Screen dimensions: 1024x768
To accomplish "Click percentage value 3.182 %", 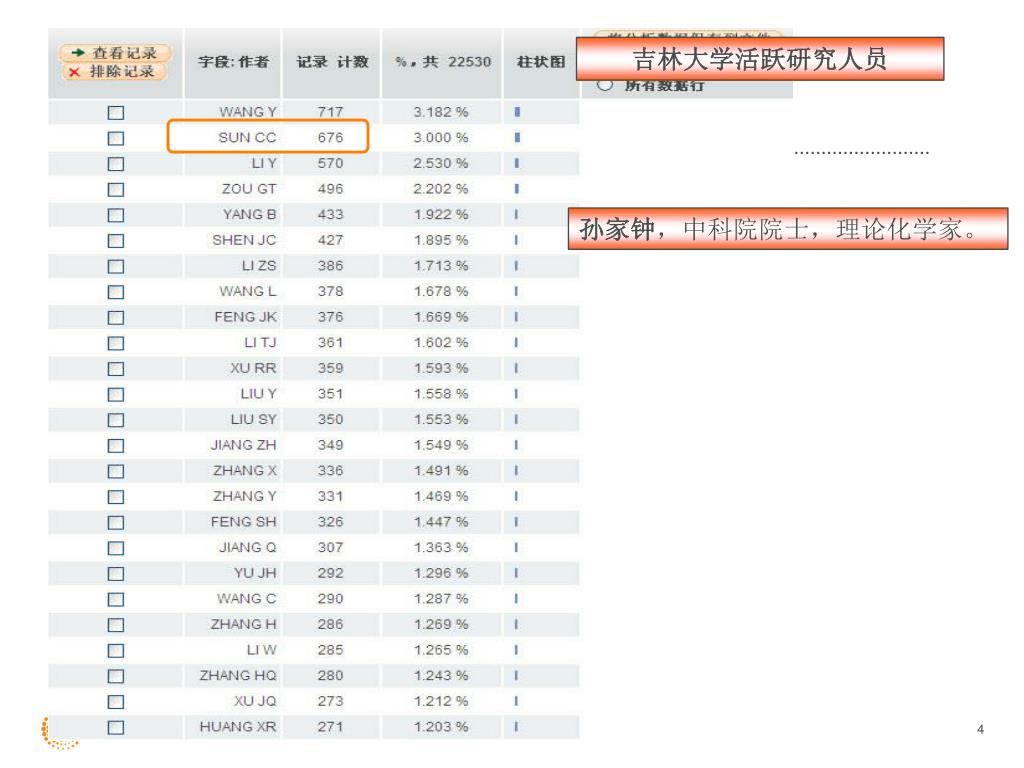I will [441, 112].
